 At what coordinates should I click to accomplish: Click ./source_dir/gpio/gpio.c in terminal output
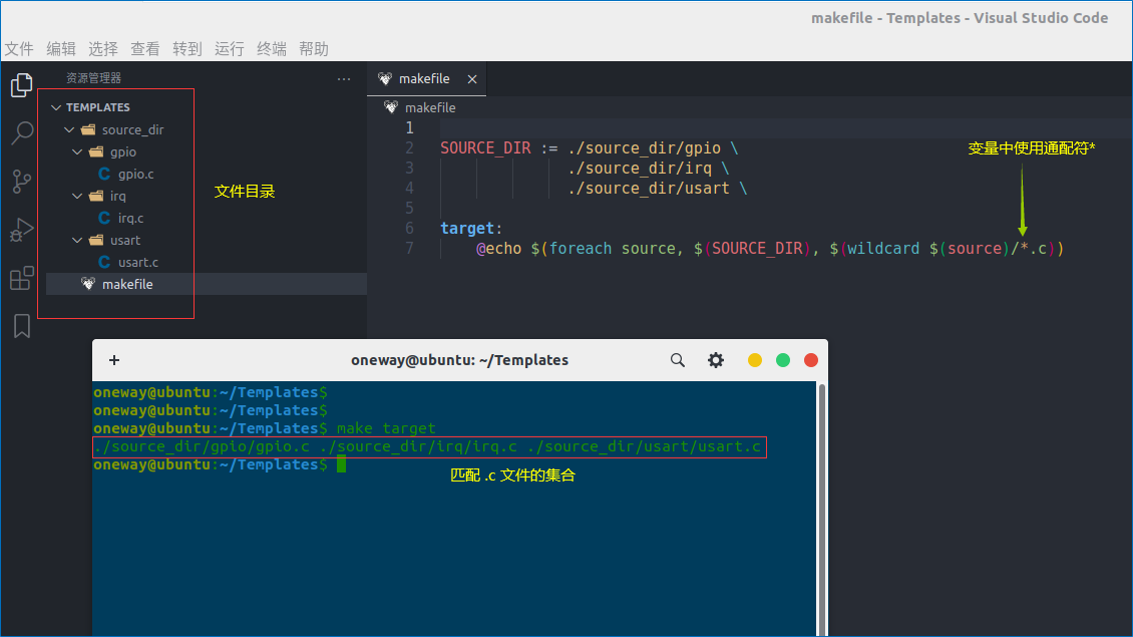202,446
